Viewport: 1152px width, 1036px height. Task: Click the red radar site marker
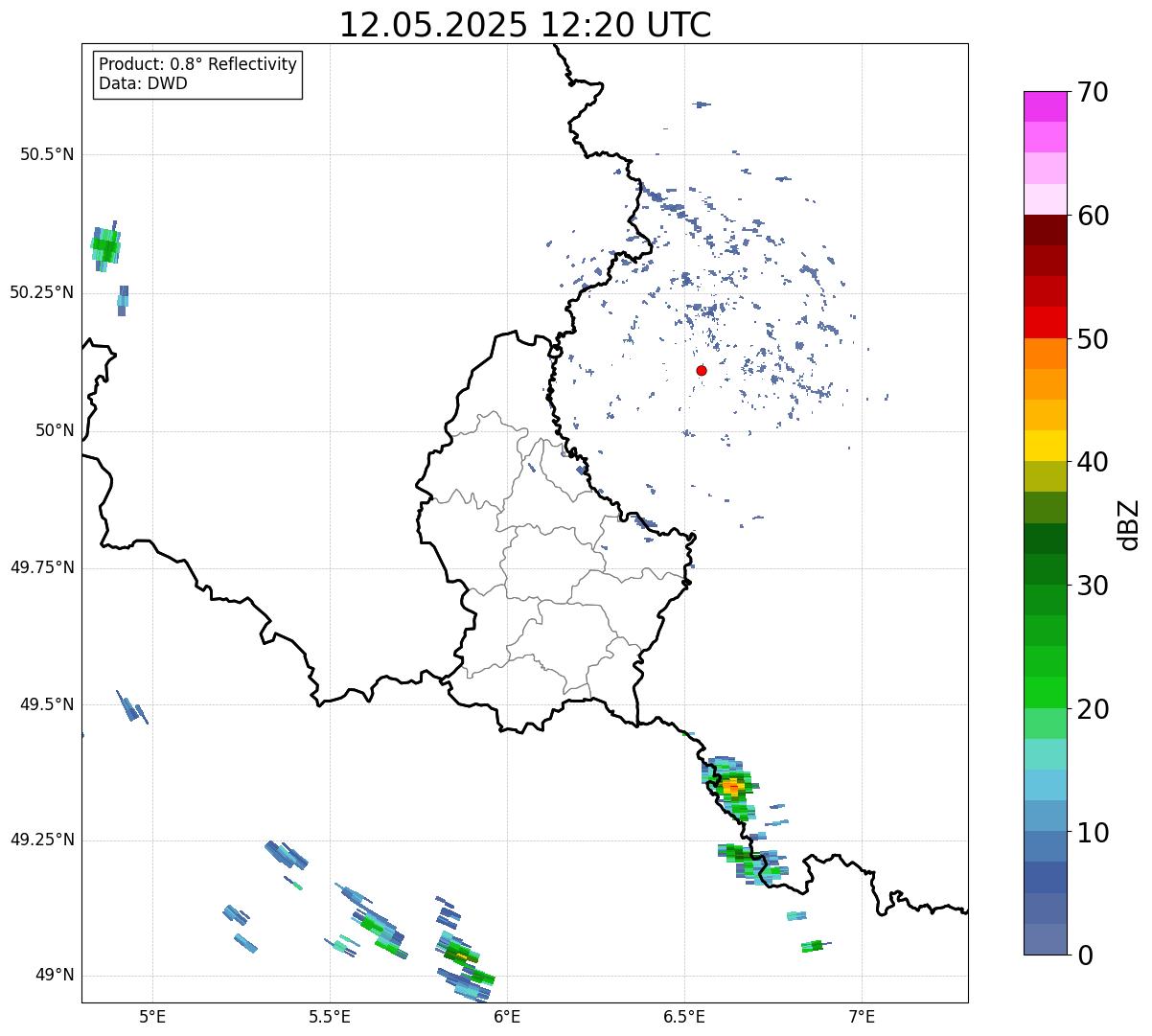[x=702, y=370]
